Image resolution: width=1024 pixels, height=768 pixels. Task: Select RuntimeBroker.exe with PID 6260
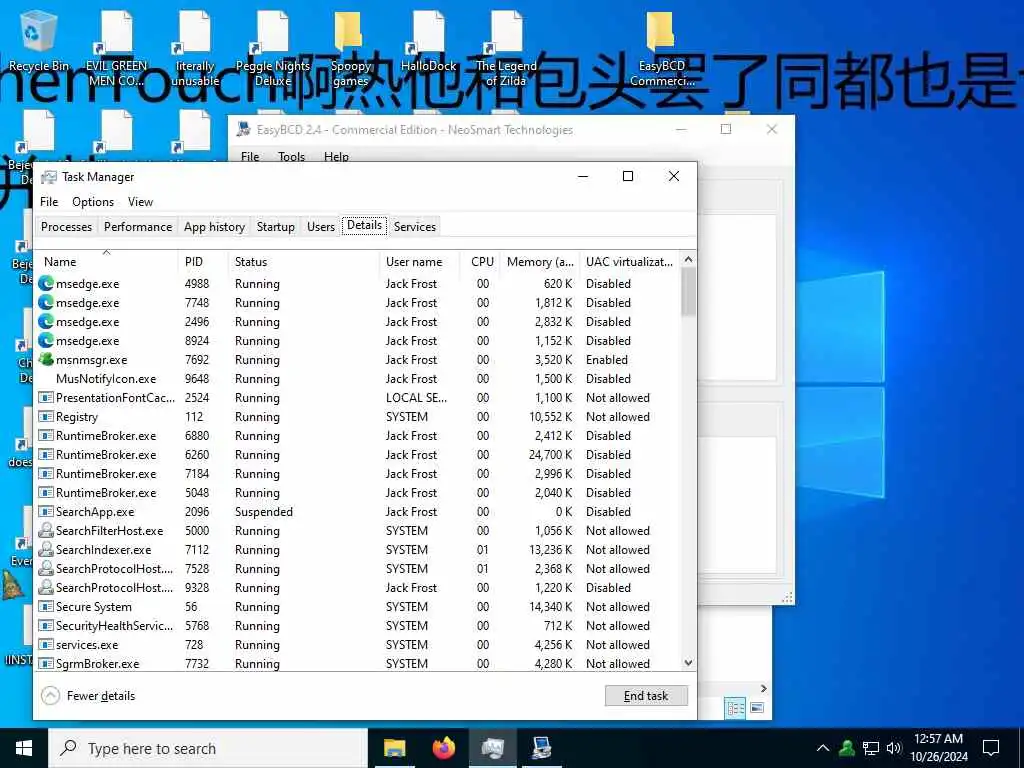pyautogui.click(x=358, y=455)
